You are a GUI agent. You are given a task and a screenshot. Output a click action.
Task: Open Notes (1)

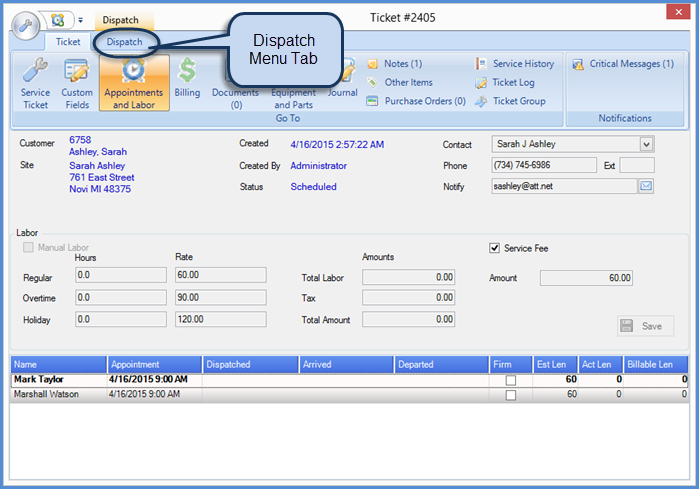[x=395, y=64]
